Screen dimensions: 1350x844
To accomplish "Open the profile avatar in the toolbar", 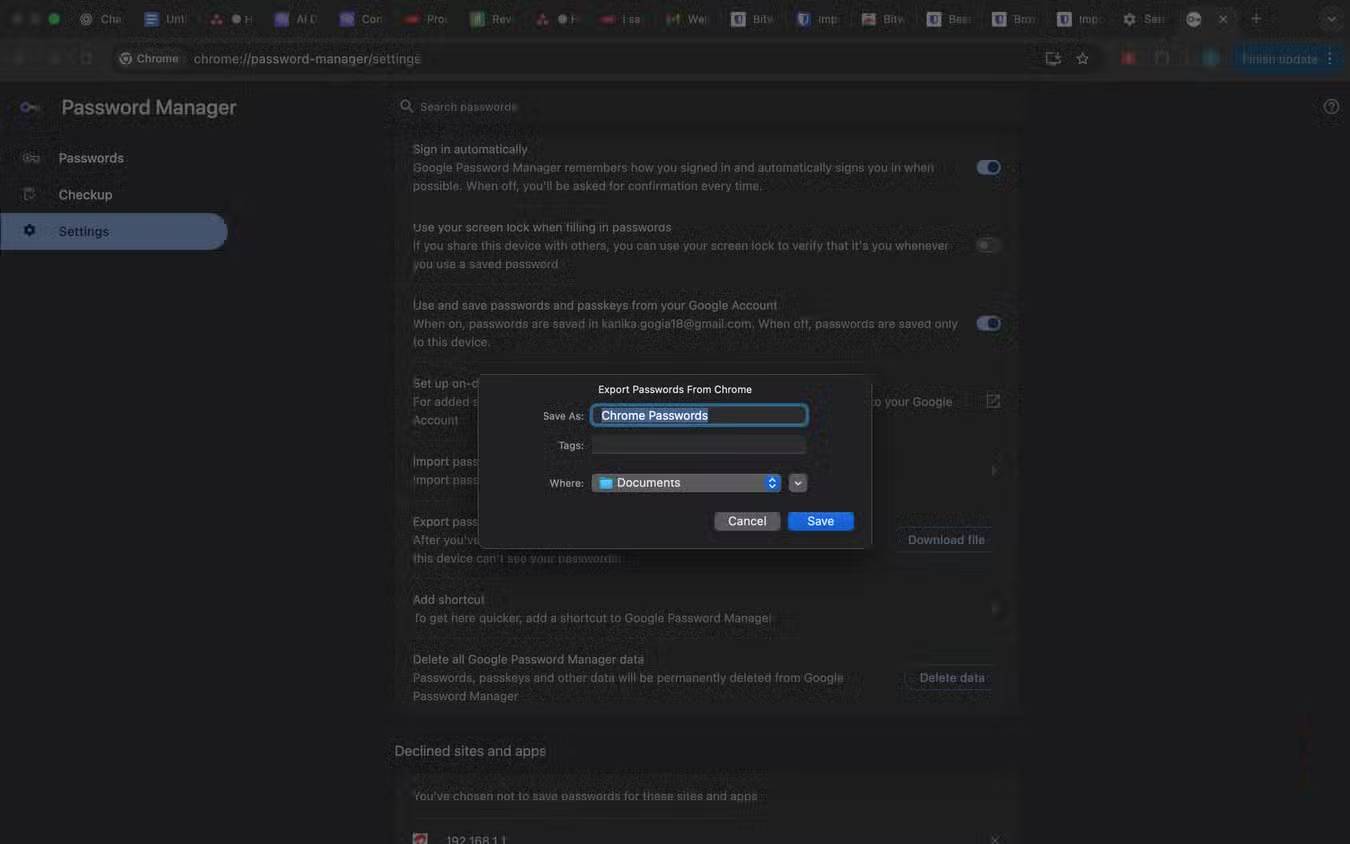I will coord(1210,59).
